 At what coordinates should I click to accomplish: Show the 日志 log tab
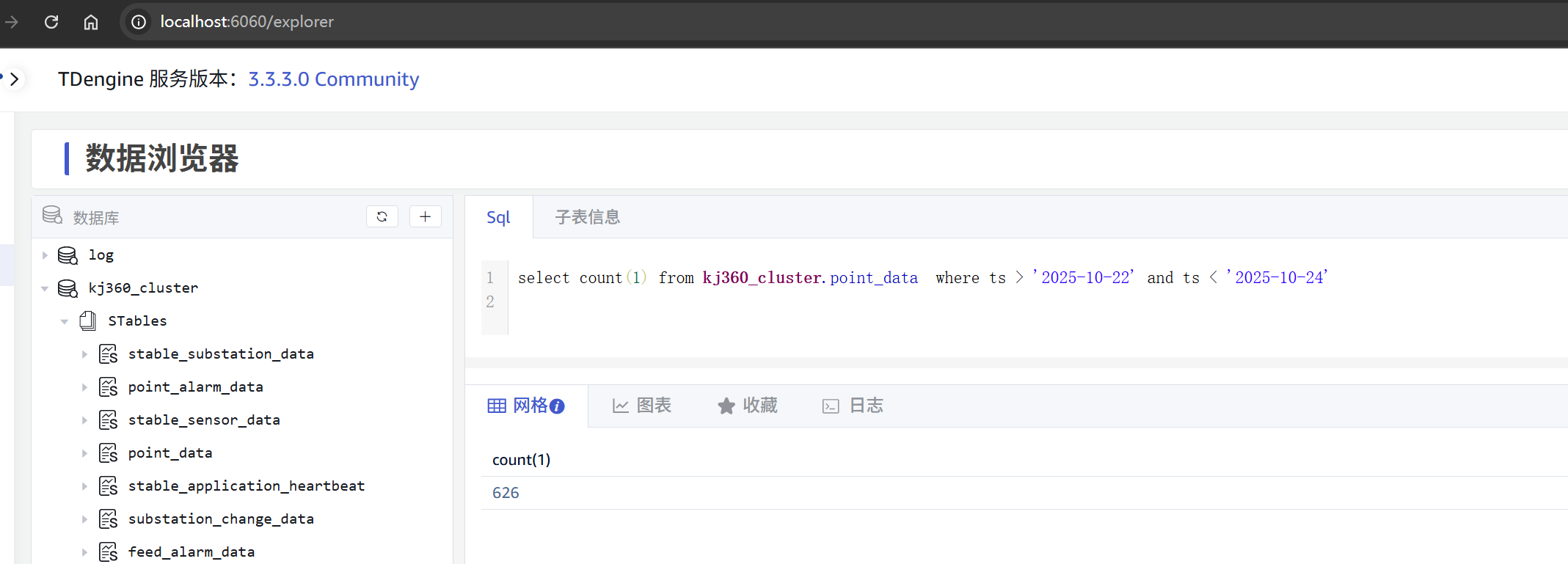853,406
